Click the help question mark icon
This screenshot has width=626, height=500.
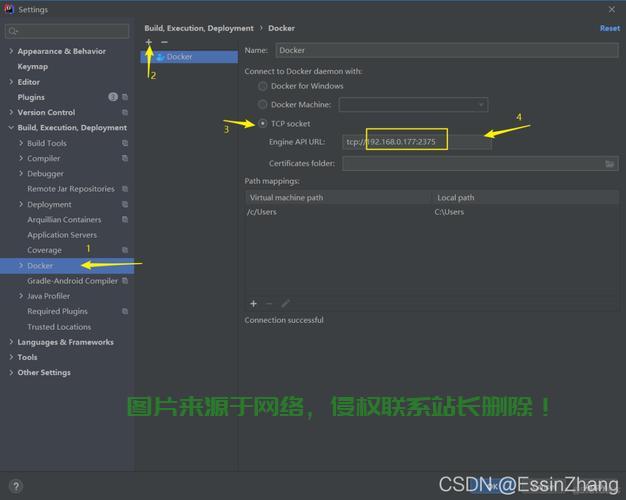(15, 486)
